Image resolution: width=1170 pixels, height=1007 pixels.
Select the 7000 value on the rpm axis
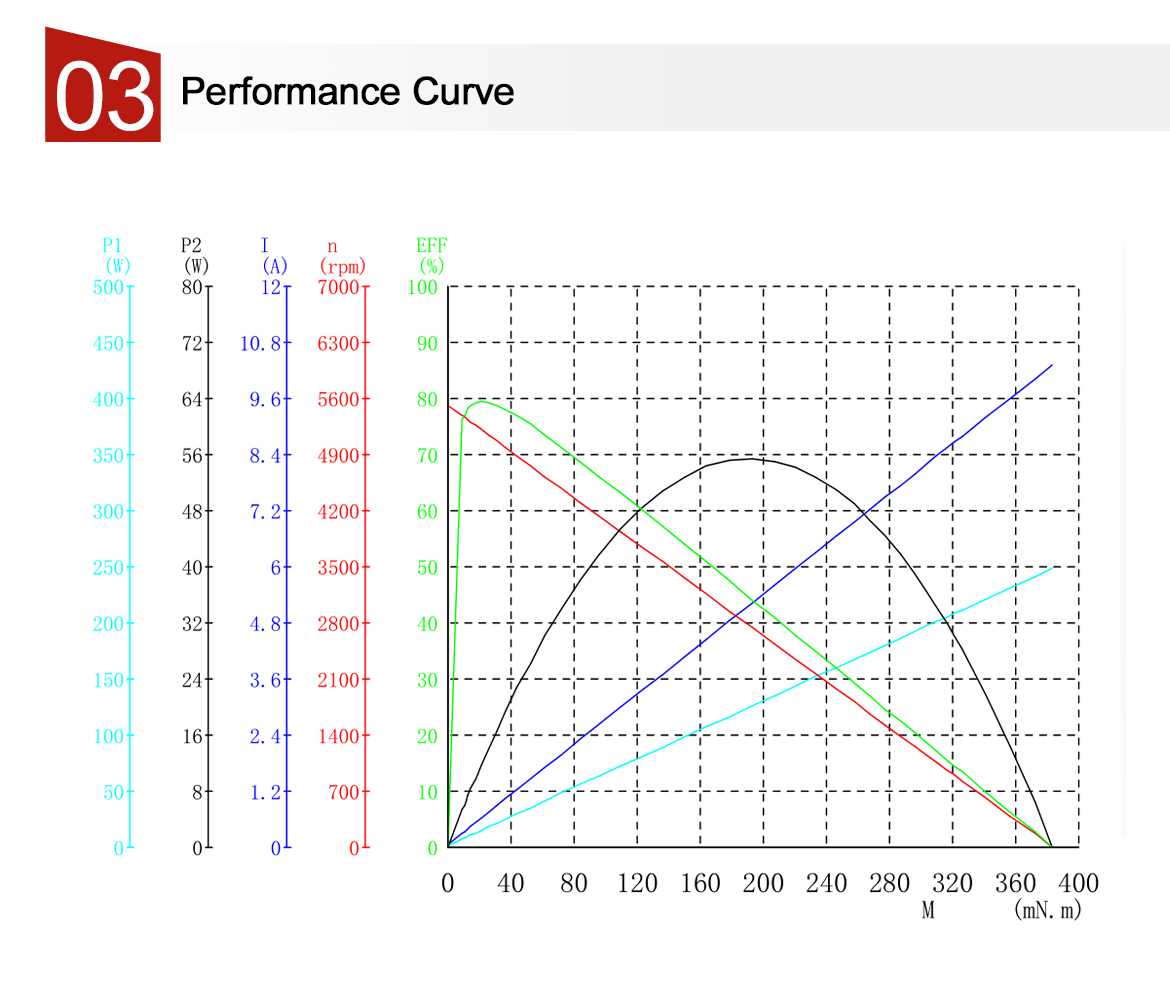tap(337, 288)
